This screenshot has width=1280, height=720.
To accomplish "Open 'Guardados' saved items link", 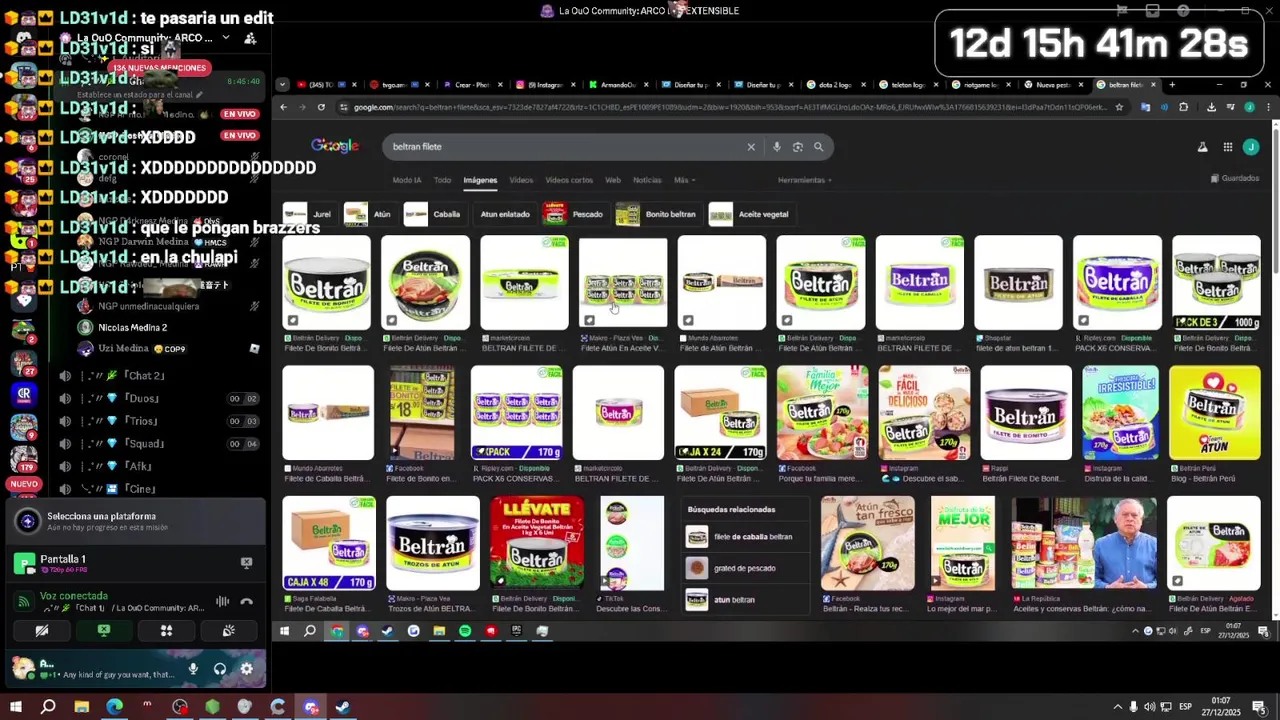I will click(1235, 178).
